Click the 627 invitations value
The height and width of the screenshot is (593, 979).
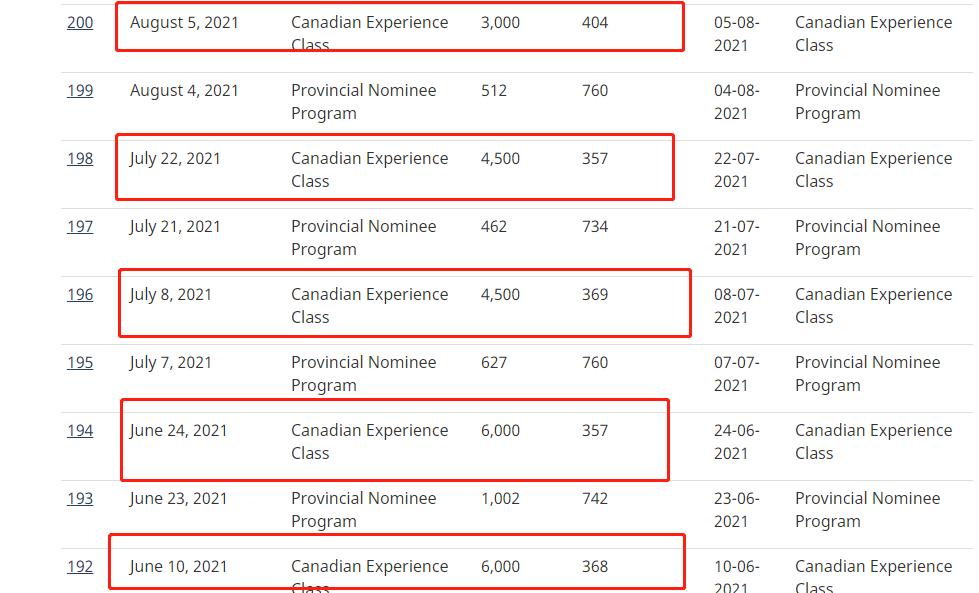coord(494,362)
